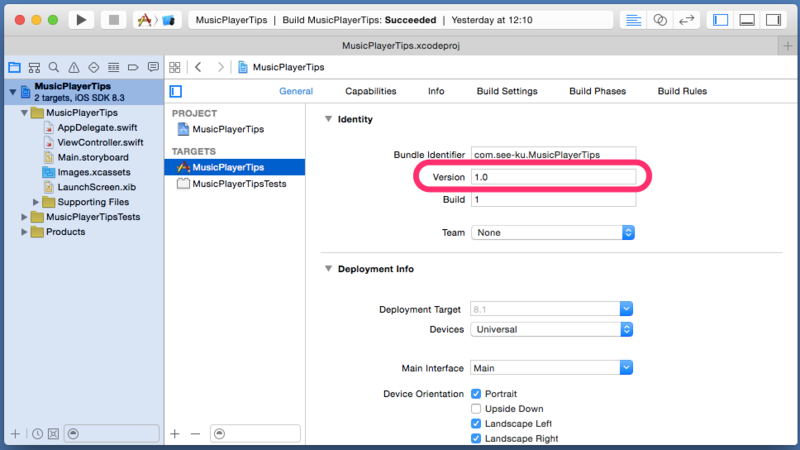Viewport: 800px width, 450px height.
Task: Click the Bundle Identifier field
Action: point(553,155)
